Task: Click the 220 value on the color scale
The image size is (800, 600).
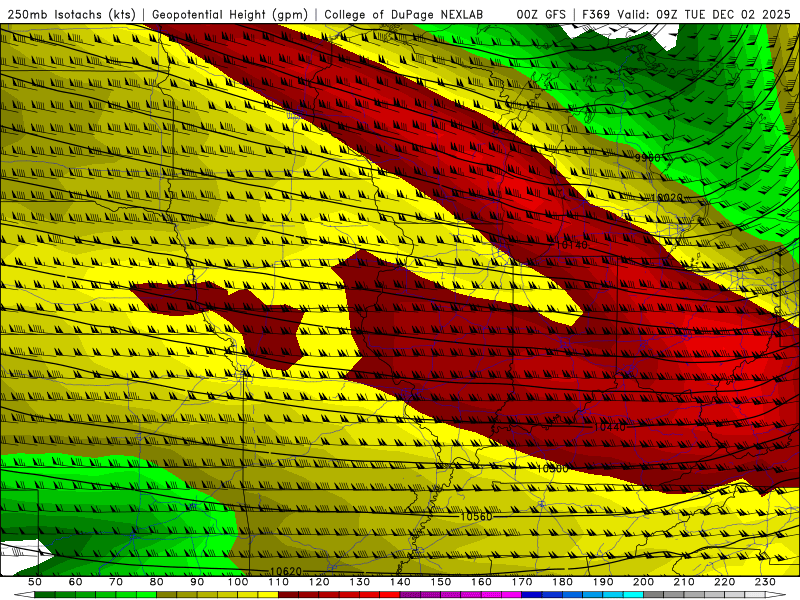Action: coord(724,582)
